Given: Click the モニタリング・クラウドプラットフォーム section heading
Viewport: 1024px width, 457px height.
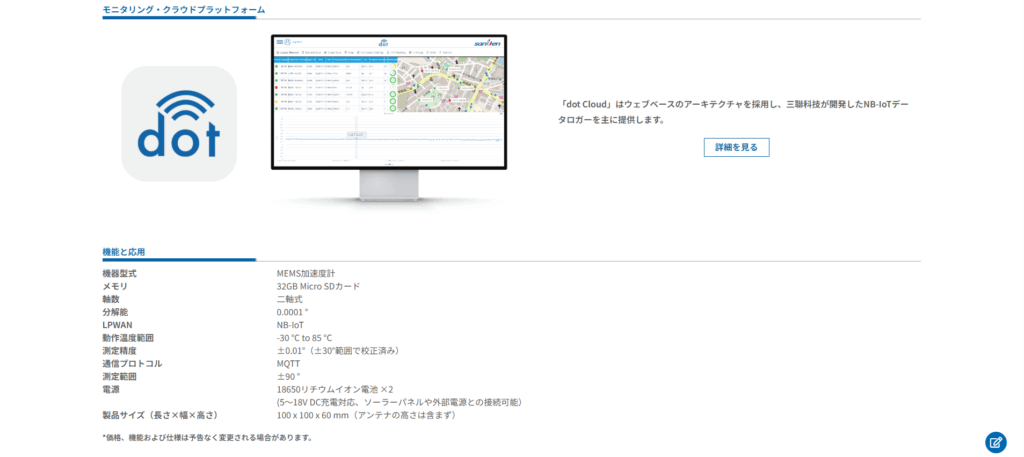Looking at the screenshot, I should point(184,10).
